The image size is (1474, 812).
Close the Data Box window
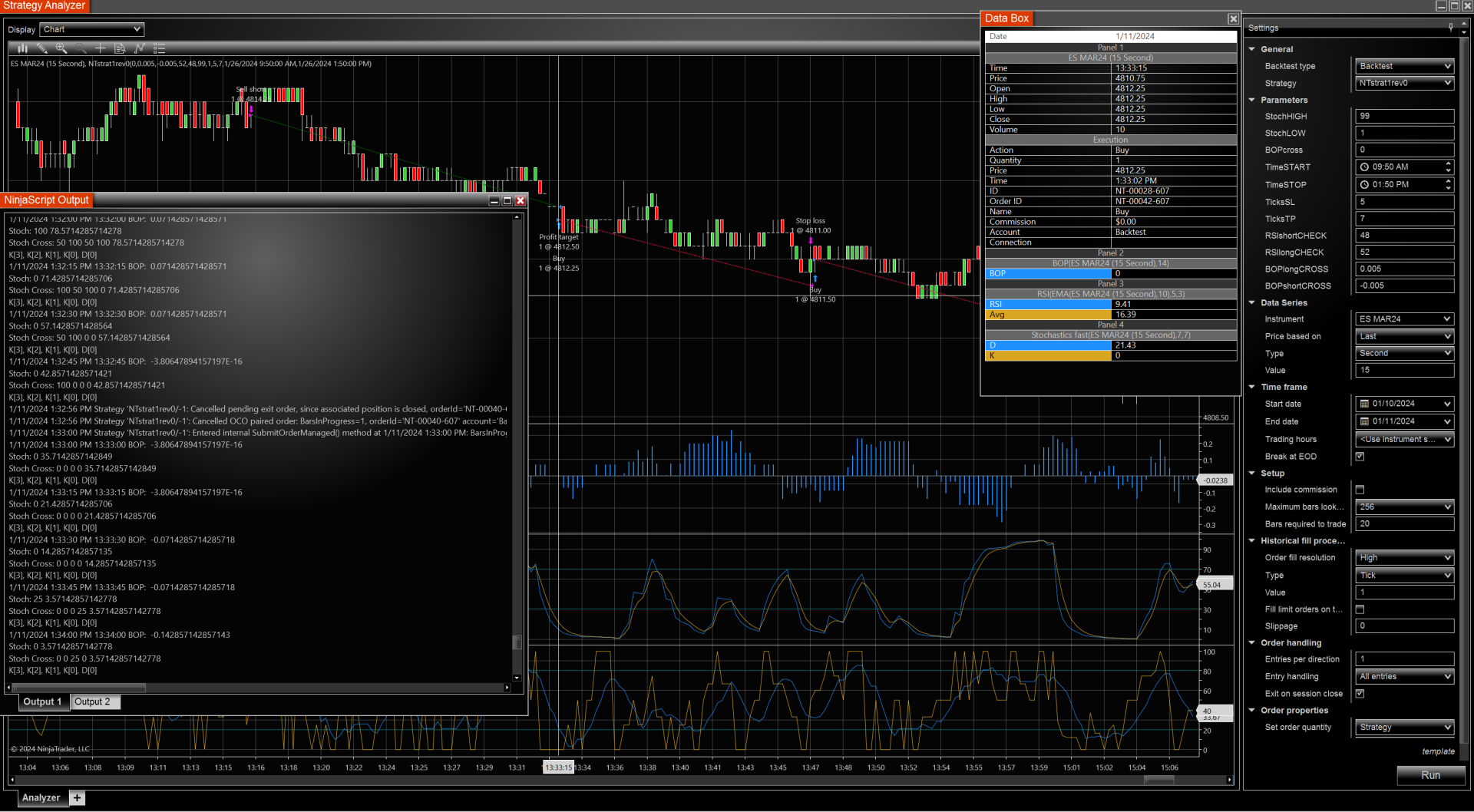pos(1232,19)
